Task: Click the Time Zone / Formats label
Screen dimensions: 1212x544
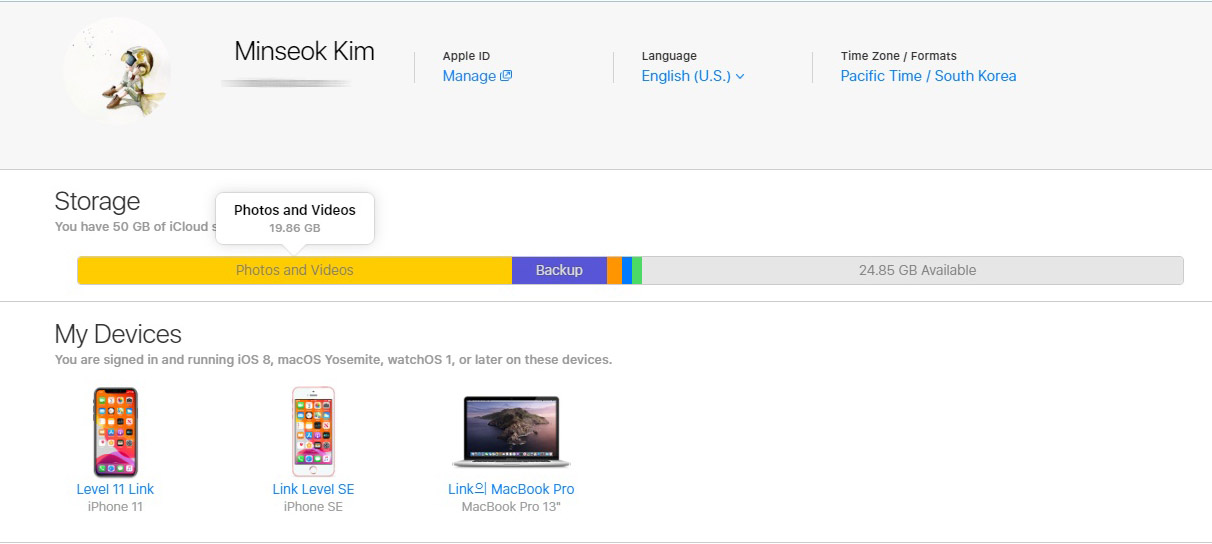Action: 899,56
